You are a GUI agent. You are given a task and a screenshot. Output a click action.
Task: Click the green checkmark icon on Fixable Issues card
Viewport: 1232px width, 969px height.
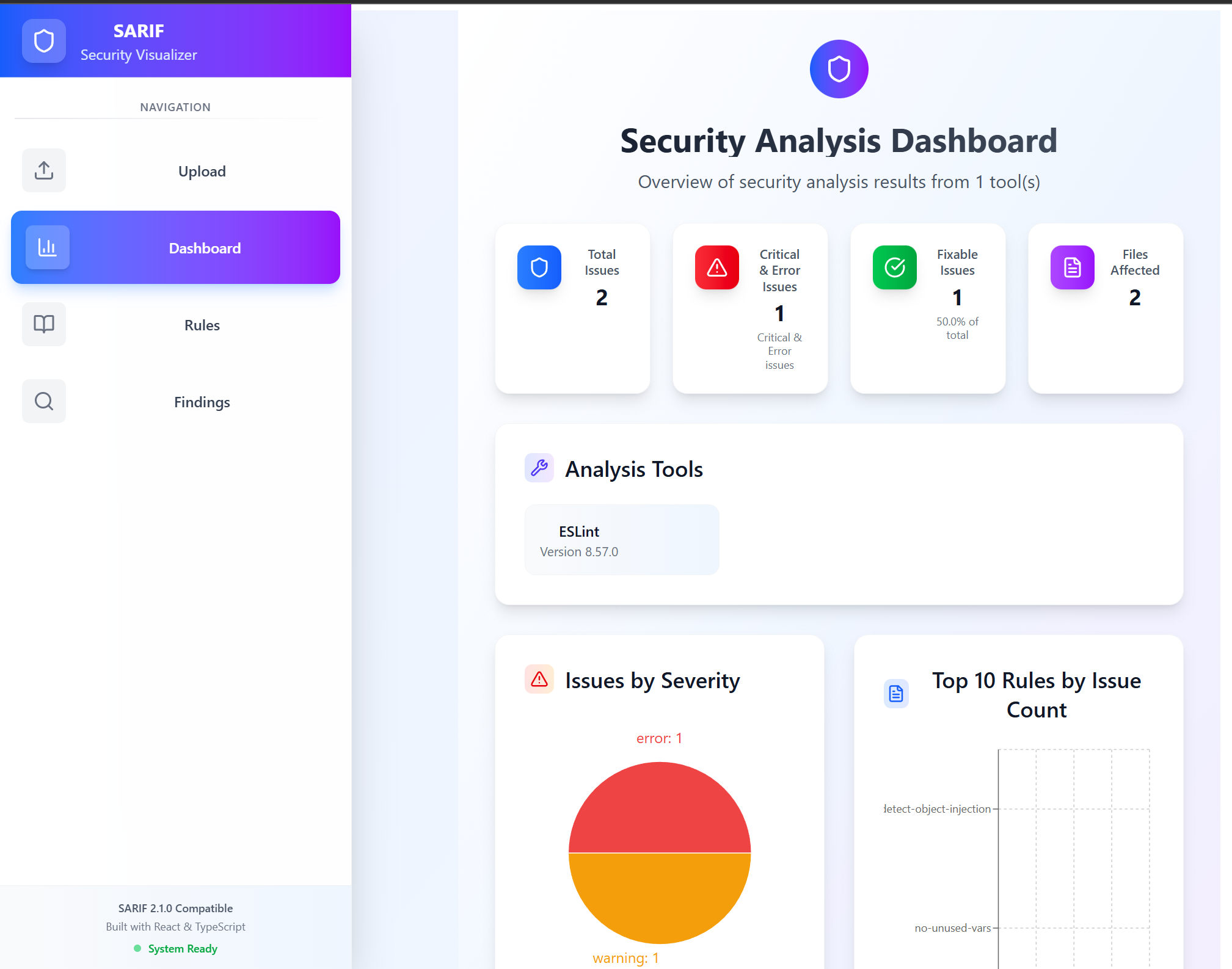point(894,267)
